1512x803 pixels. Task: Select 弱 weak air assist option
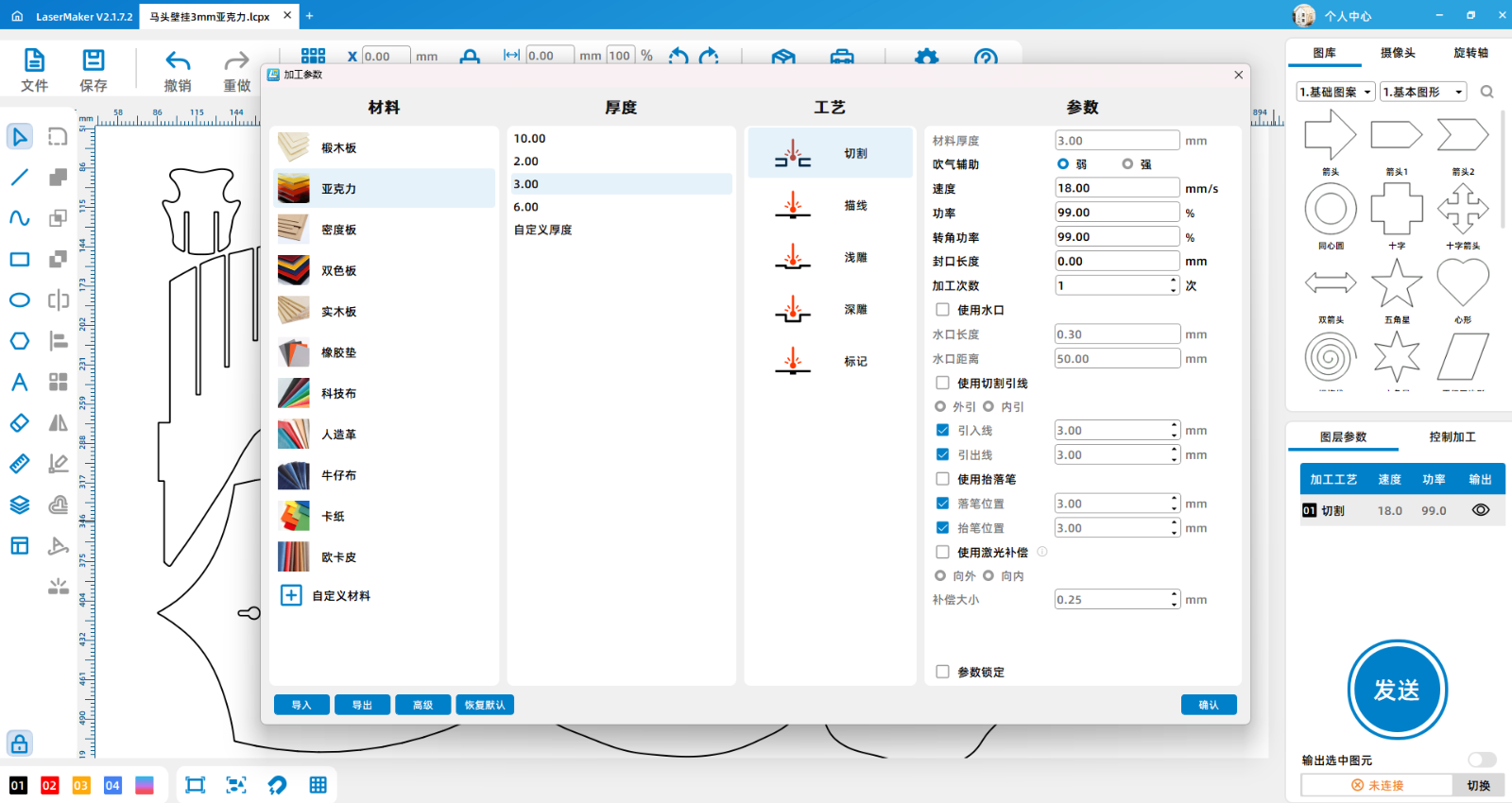coord(1063,164)
